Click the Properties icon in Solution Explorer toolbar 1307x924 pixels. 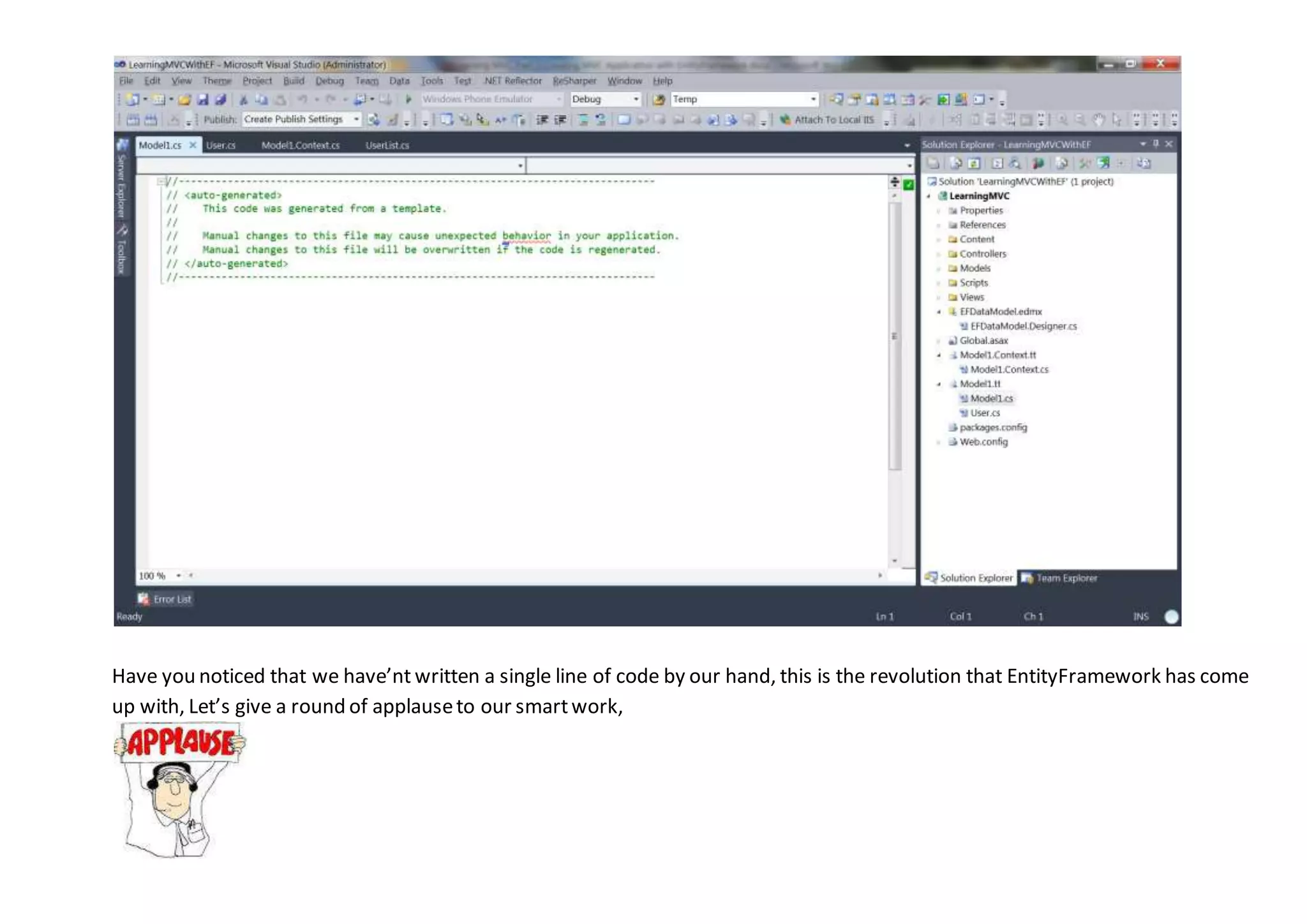[933, 163]
